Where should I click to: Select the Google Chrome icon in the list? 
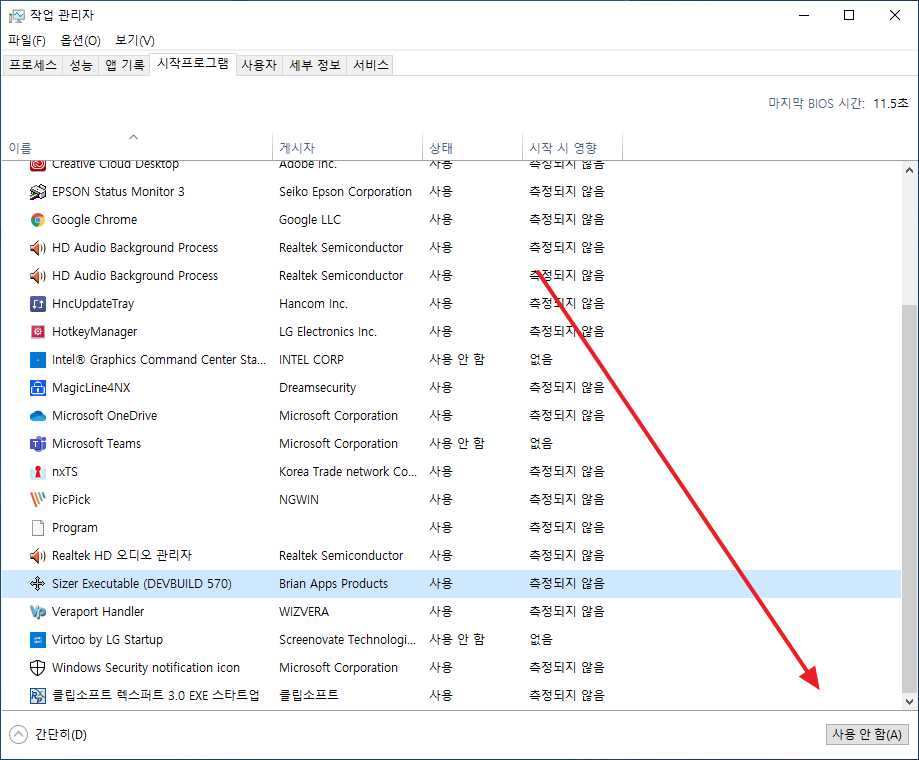tap(38, 220)
